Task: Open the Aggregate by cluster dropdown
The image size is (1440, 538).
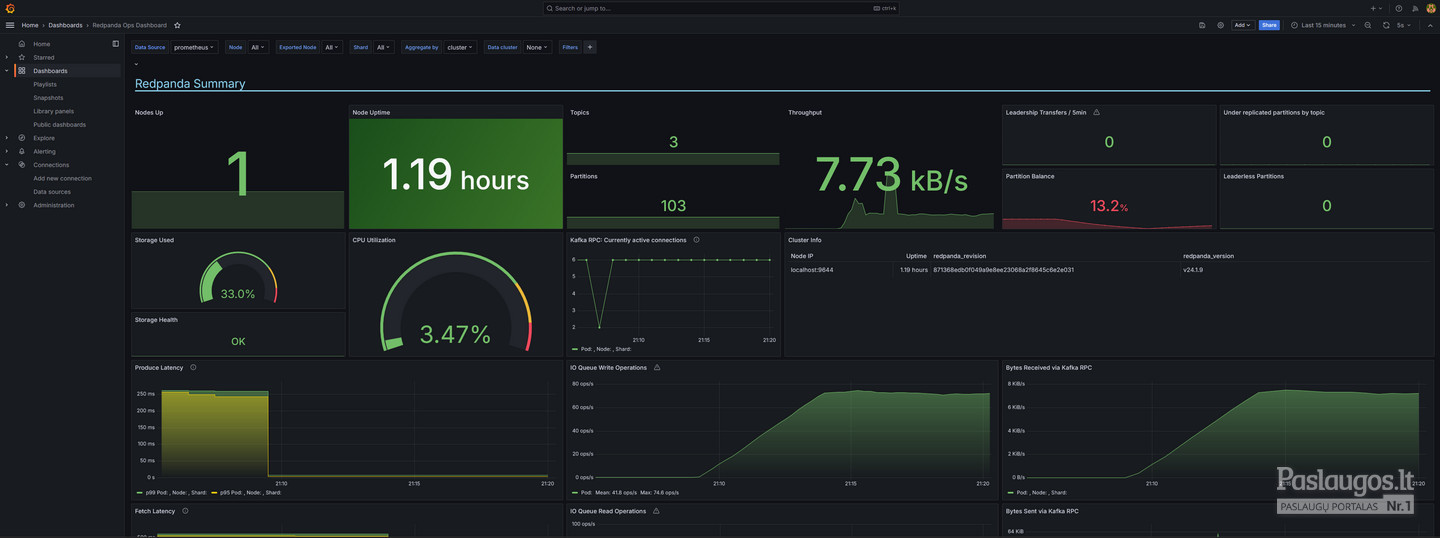Action: (x=460, y=47)
